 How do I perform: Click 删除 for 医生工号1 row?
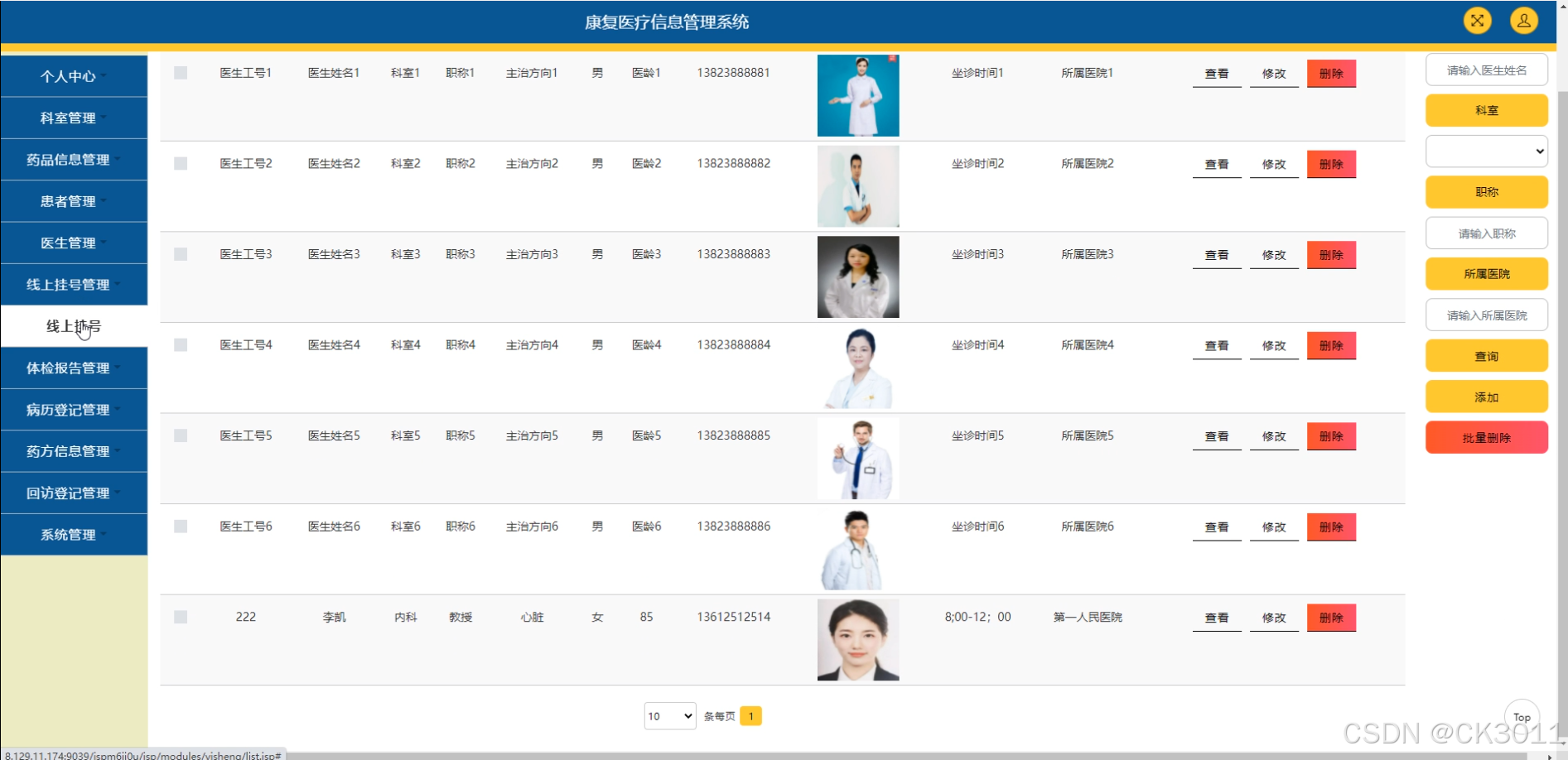pyautogui.click(x=1331, y=74)
